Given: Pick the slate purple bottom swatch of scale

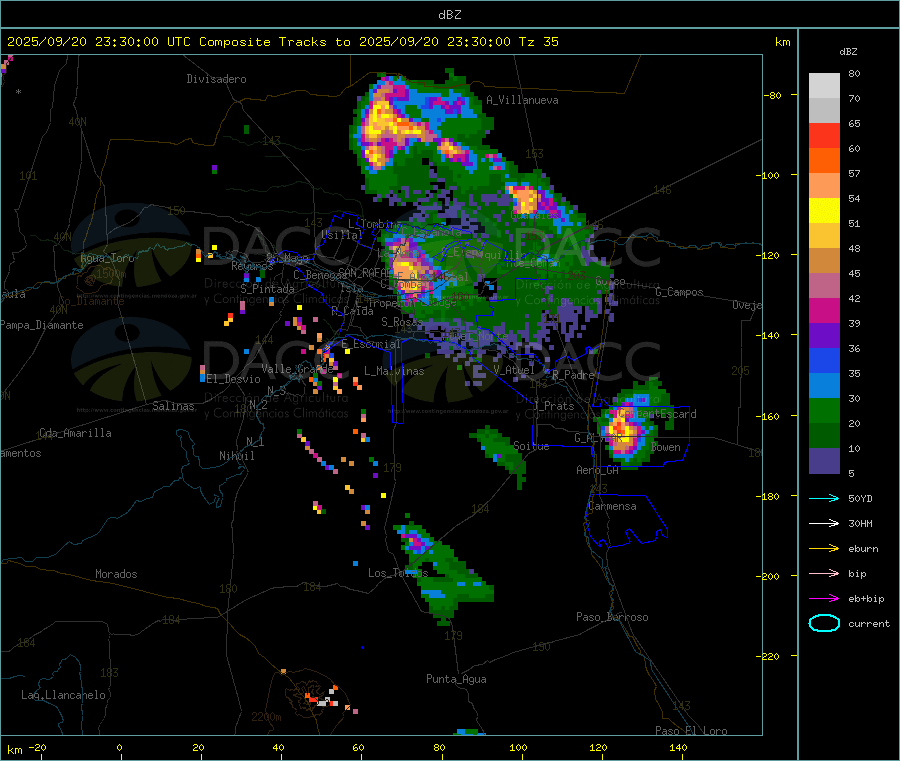Looking at the screenshot, I should pos(824,461).
